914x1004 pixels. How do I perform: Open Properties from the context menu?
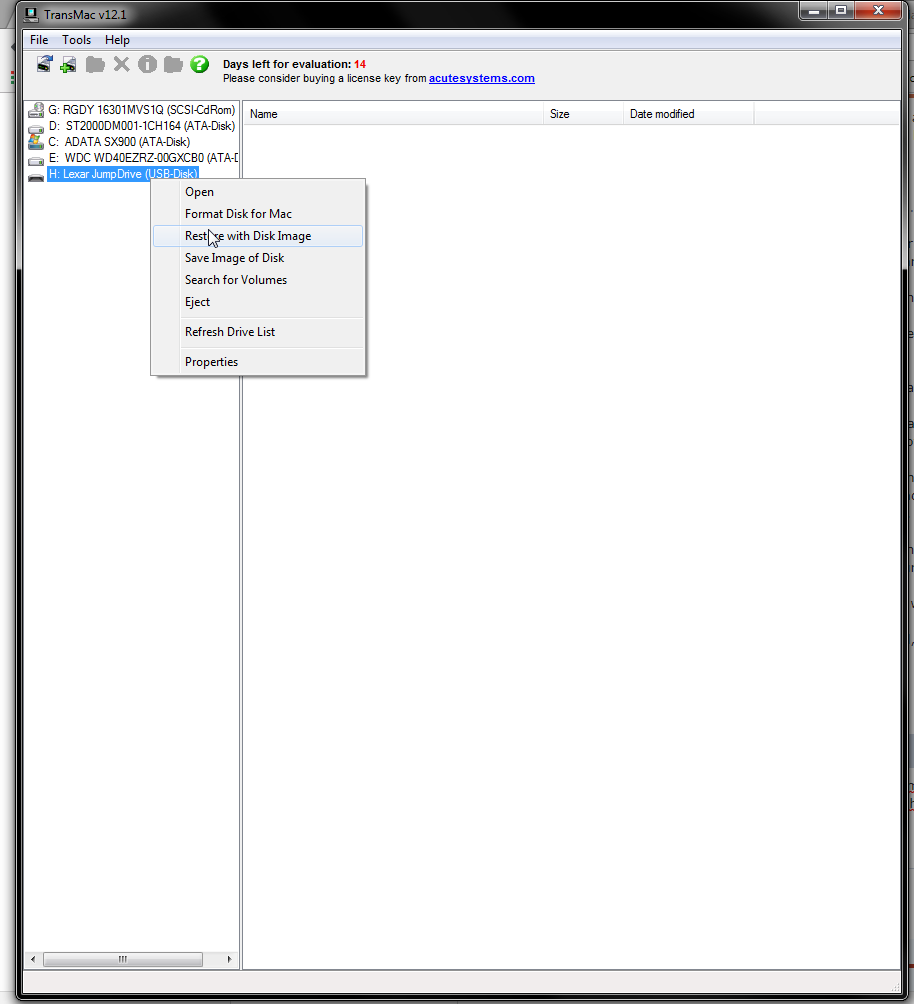pos(258,362)
